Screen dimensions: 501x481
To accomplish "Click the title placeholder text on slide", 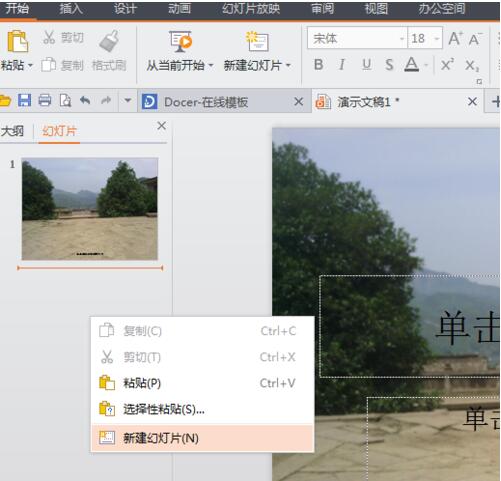I will click(468, 328).
